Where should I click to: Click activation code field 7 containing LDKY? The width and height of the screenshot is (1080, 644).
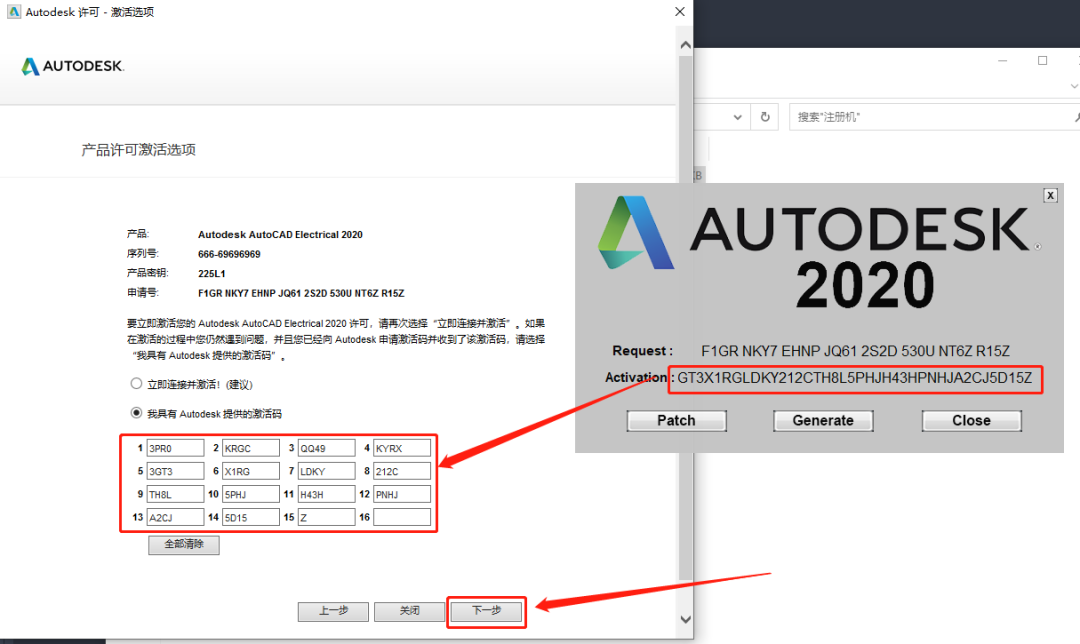326,471
